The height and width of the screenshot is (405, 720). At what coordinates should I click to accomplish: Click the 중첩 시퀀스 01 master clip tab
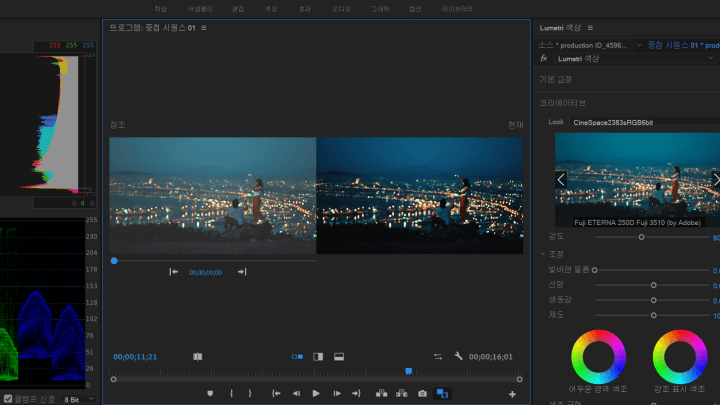pos(683,45)
